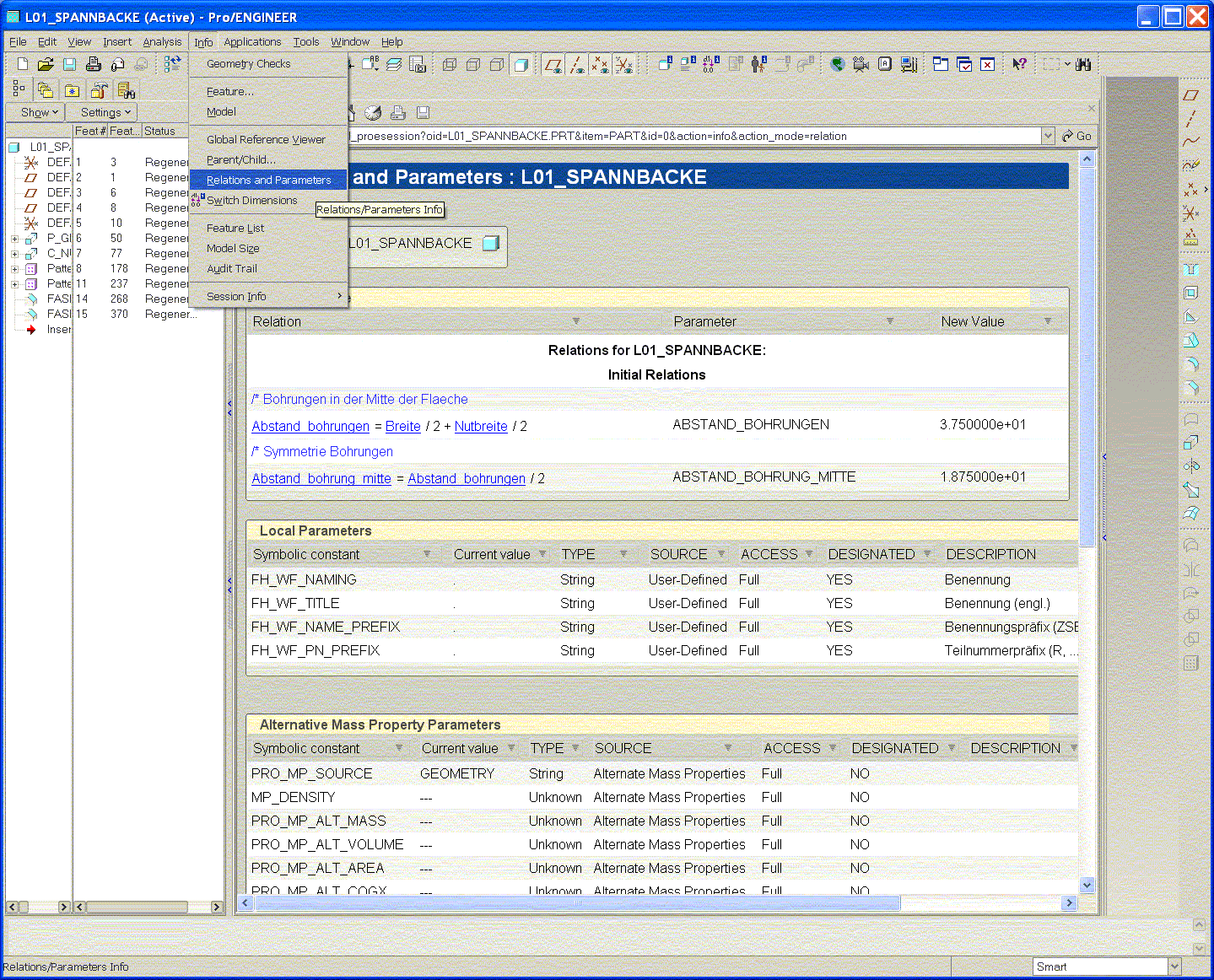Save the model with the diskette icon
This screenshot has width=1214, height=980.
pos(69,64)
